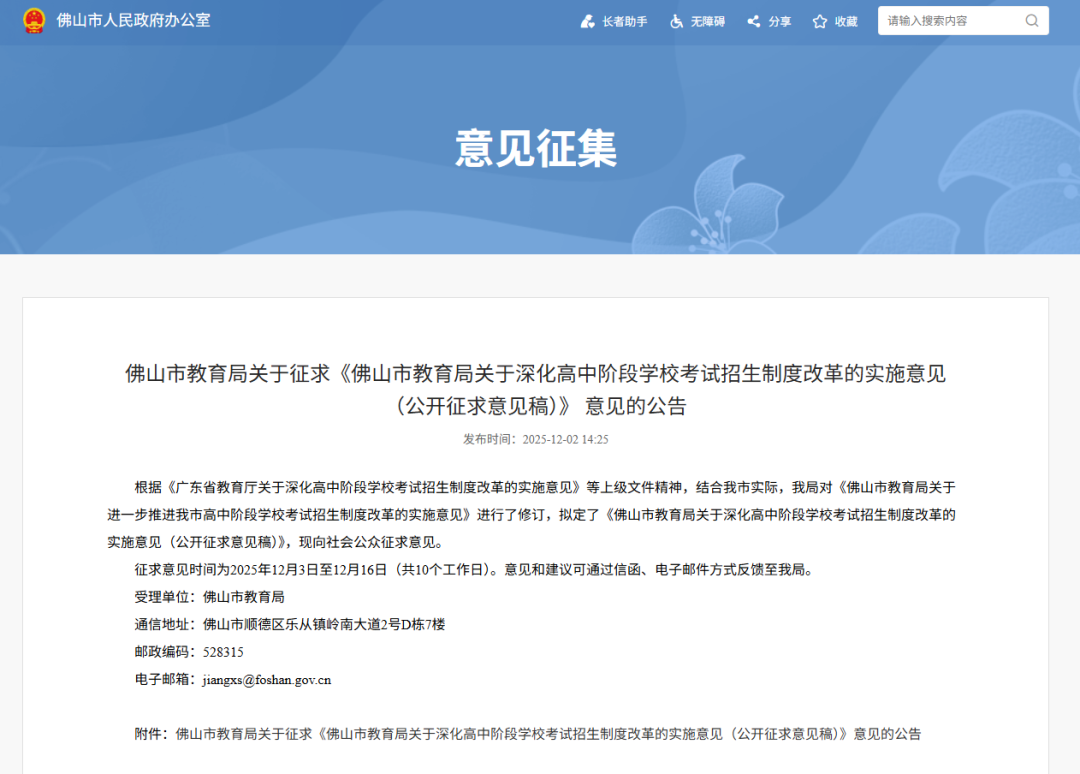This screenshot has height=774, width=1080.
Task: Focus the 请输入搜索内容 search box
Action: (x=950, y=21)
